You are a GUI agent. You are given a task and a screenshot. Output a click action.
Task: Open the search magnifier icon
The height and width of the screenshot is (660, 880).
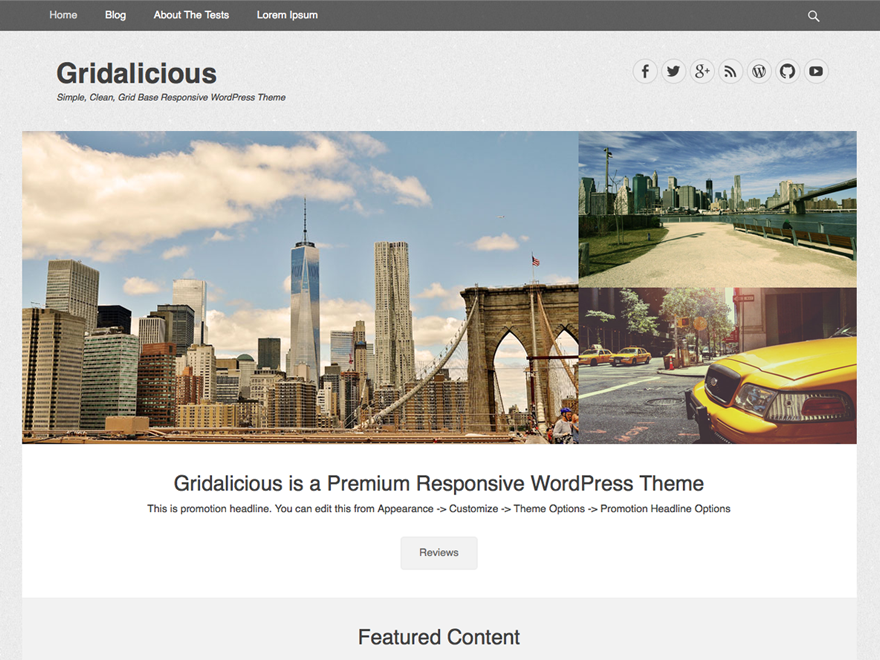813,16
